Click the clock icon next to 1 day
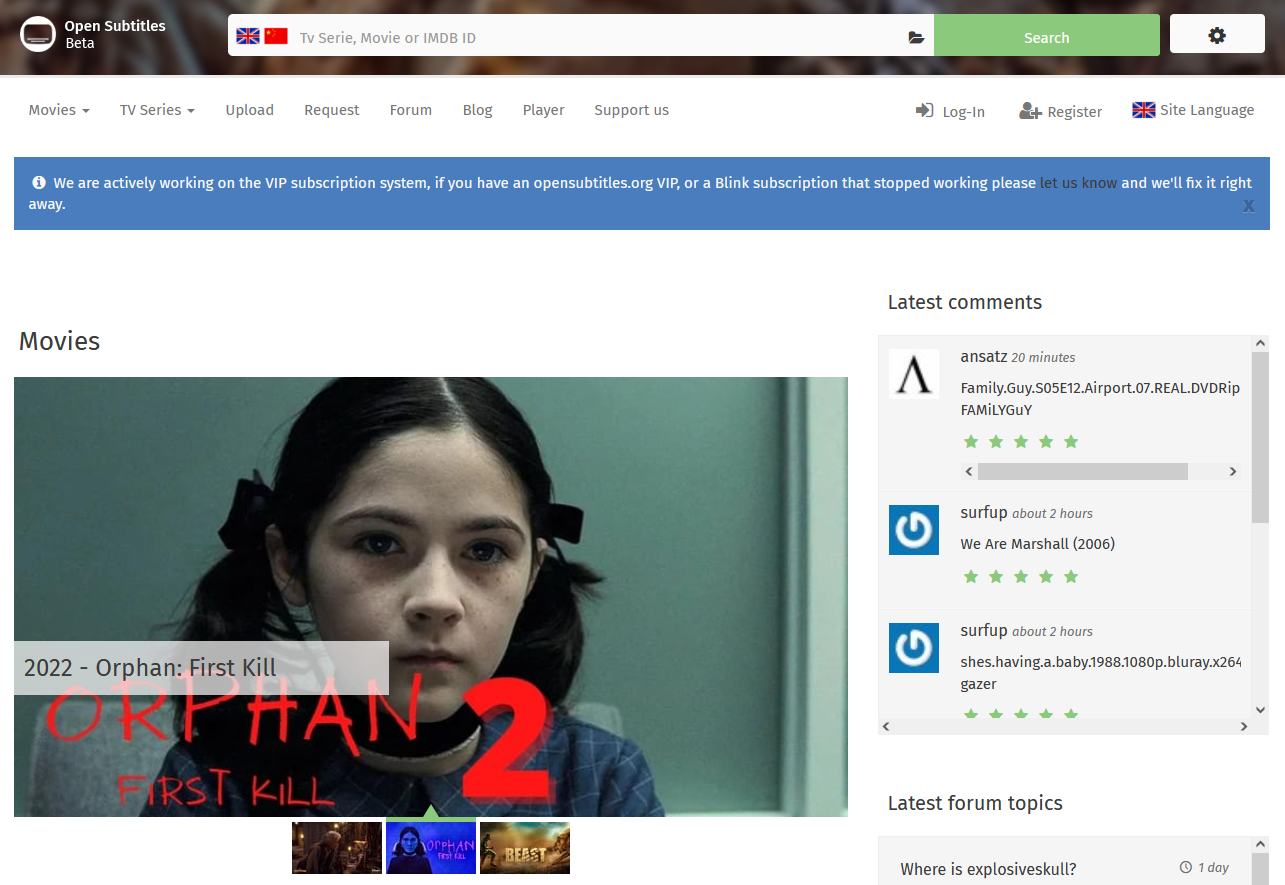The image size is (1285, 885). pos(1186,867)
